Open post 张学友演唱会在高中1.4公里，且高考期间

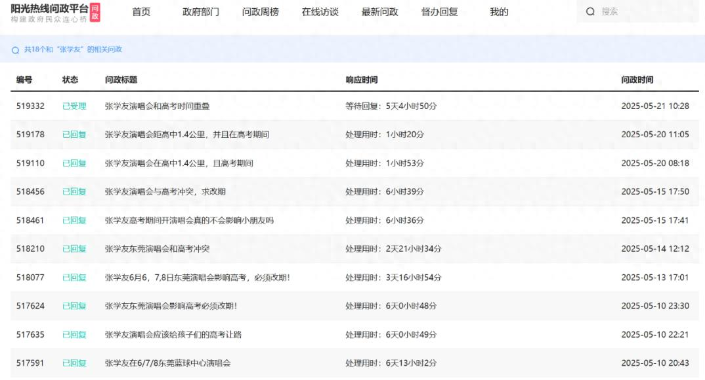pos(179,163)
